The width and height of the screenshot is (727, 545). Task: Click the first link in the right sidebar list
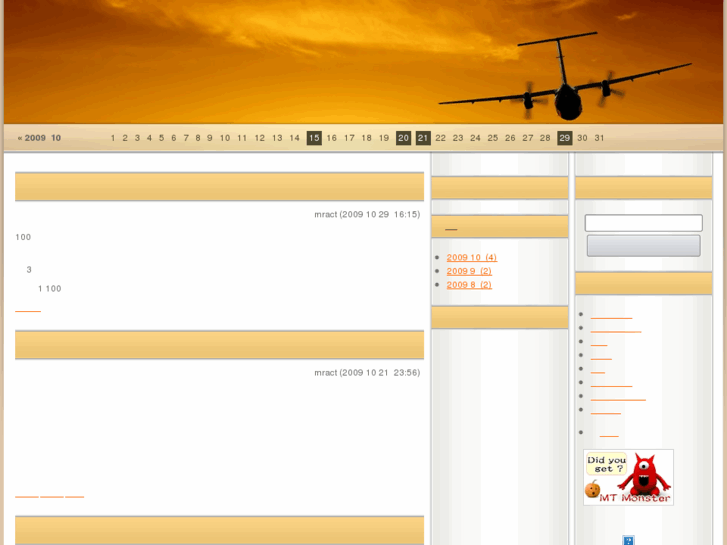[x=611, y=315]
